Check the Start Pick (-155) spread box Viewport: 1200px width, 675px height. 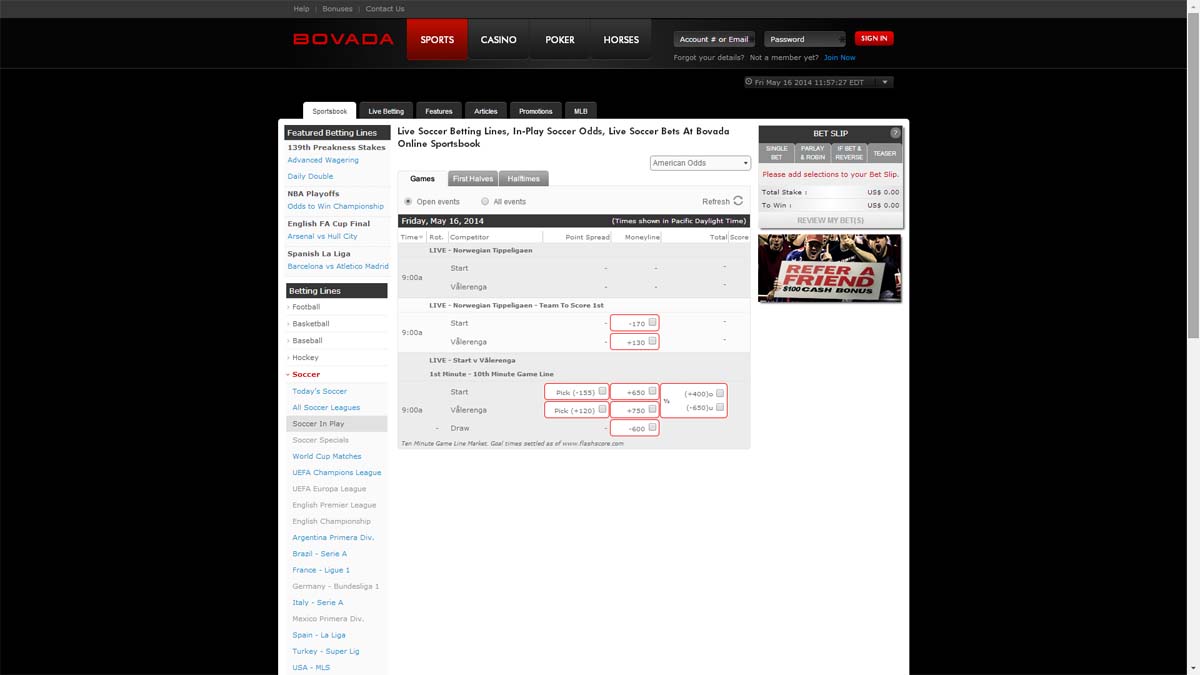pyautogui.click(x=602, y=391)
